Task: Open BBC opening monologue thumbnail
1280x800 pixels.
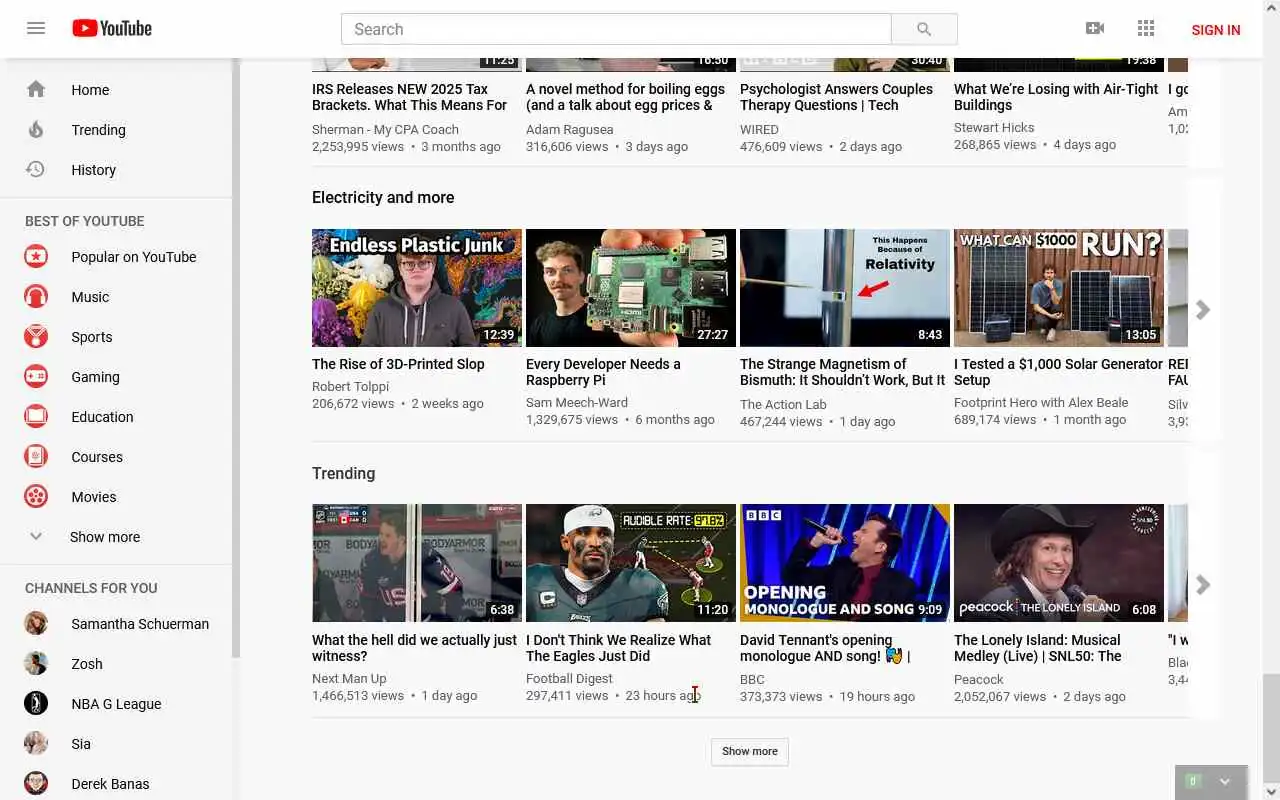Action: click(x=845, y=563)
